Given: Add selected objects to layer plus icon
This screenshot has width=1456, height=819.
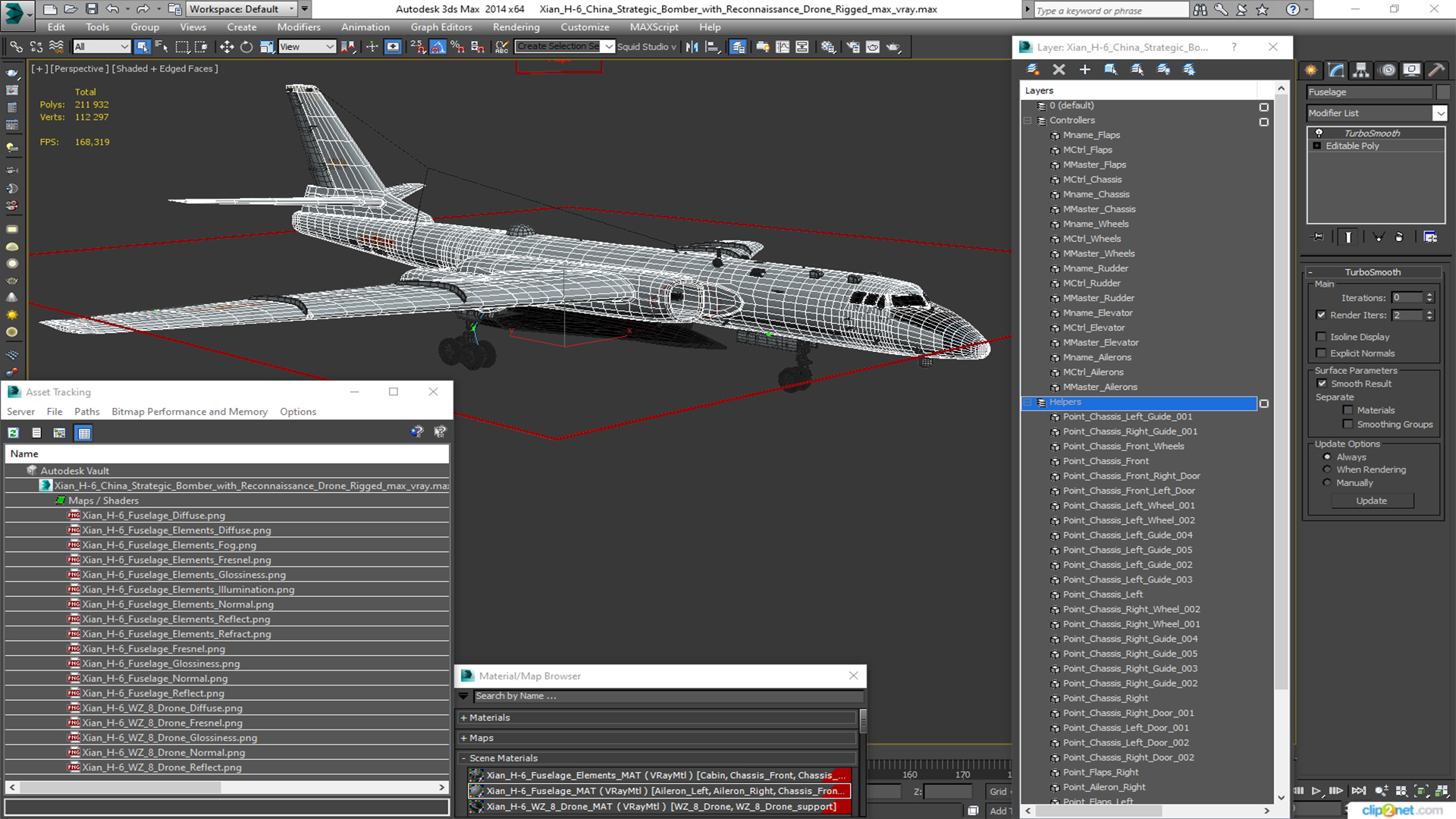Looking at the screenshot, I should click(x=1084, y=69).
